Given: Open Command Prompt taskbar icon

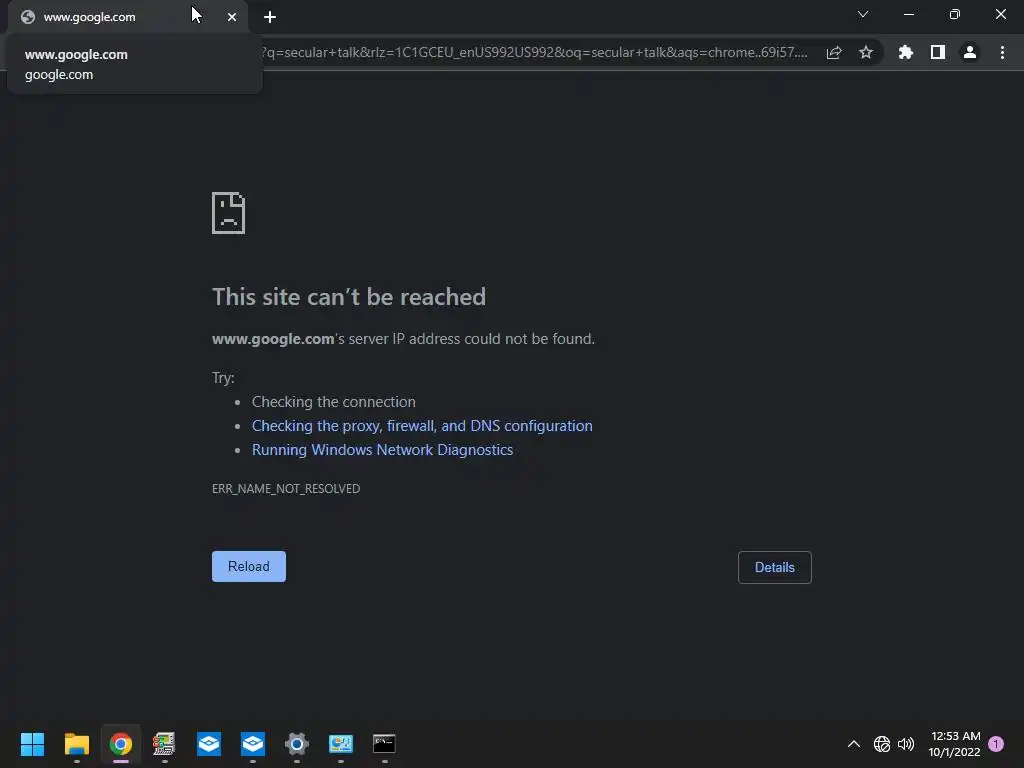Looking at the screenshot, I should (384, 744).
